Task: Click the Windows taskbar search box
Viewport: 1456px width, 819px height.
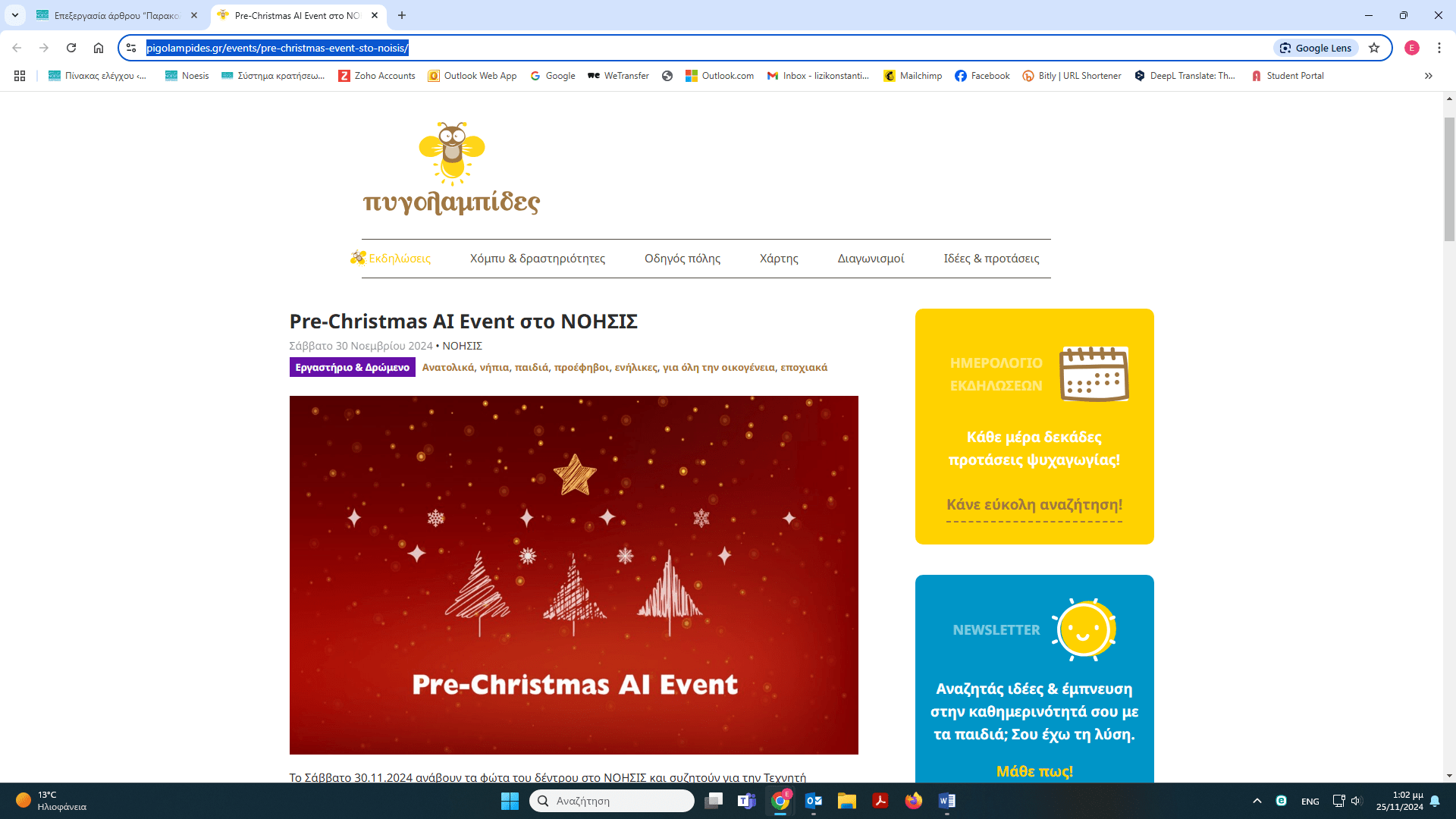Action: (611, 801)
